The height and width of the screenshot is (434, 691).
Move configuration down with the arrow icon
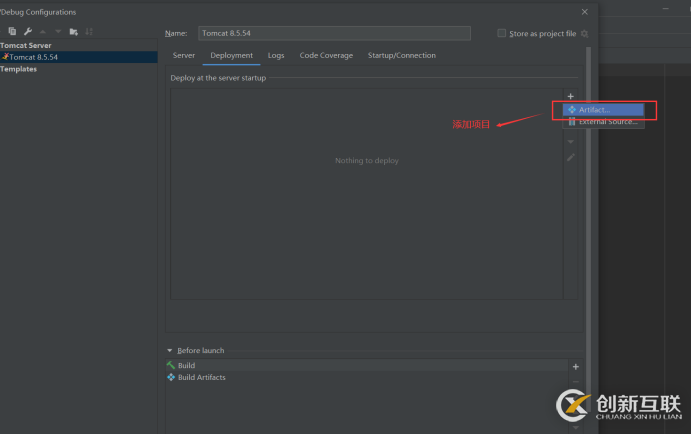(58, 32)
